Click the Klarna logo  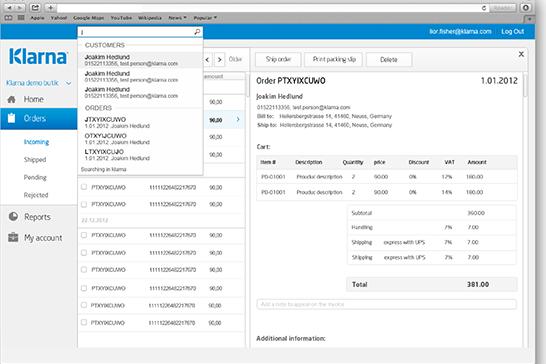[x=38, y=56]
